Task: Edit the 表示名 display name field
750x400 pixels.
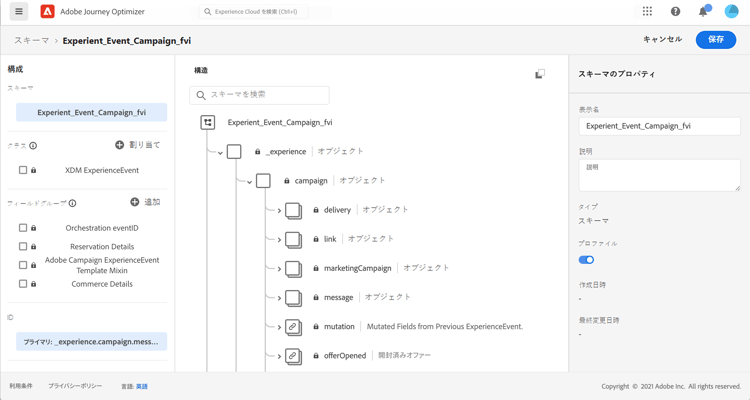Action: 659,126
